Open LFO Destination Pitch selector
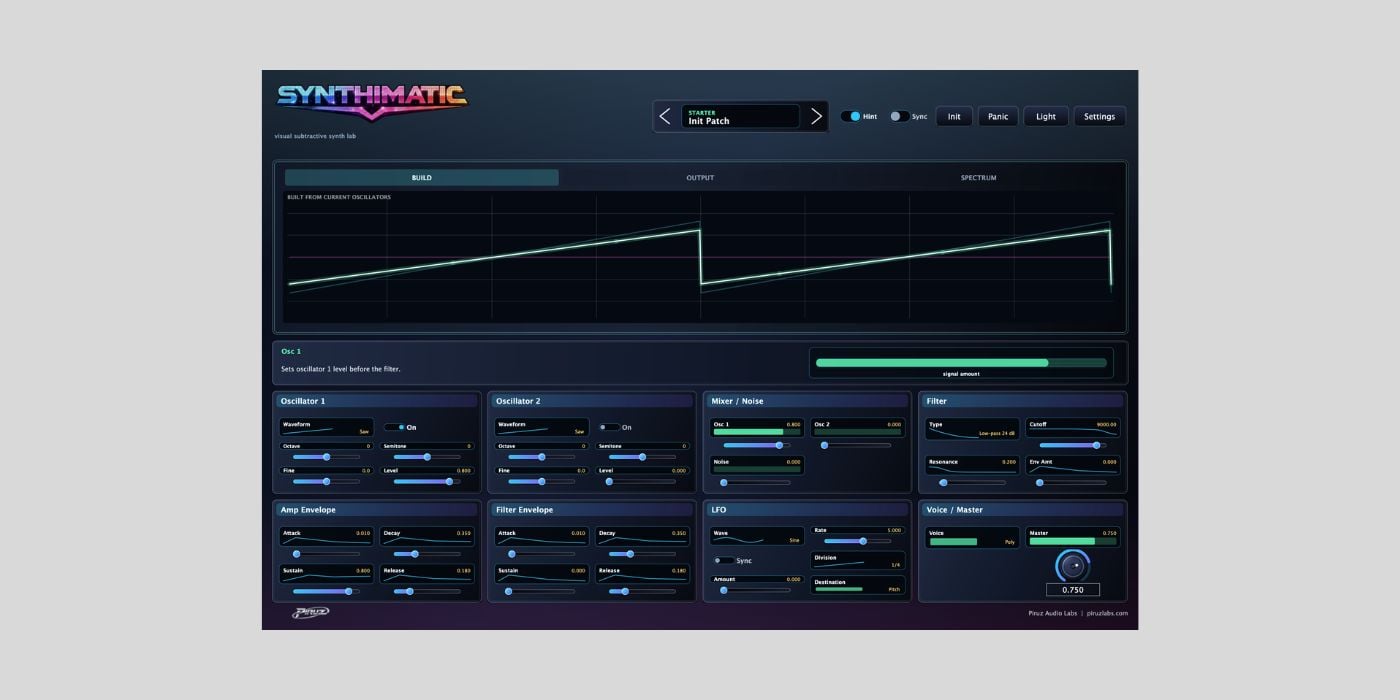Viewport: 1400px width, 700px height. [858, 586]
